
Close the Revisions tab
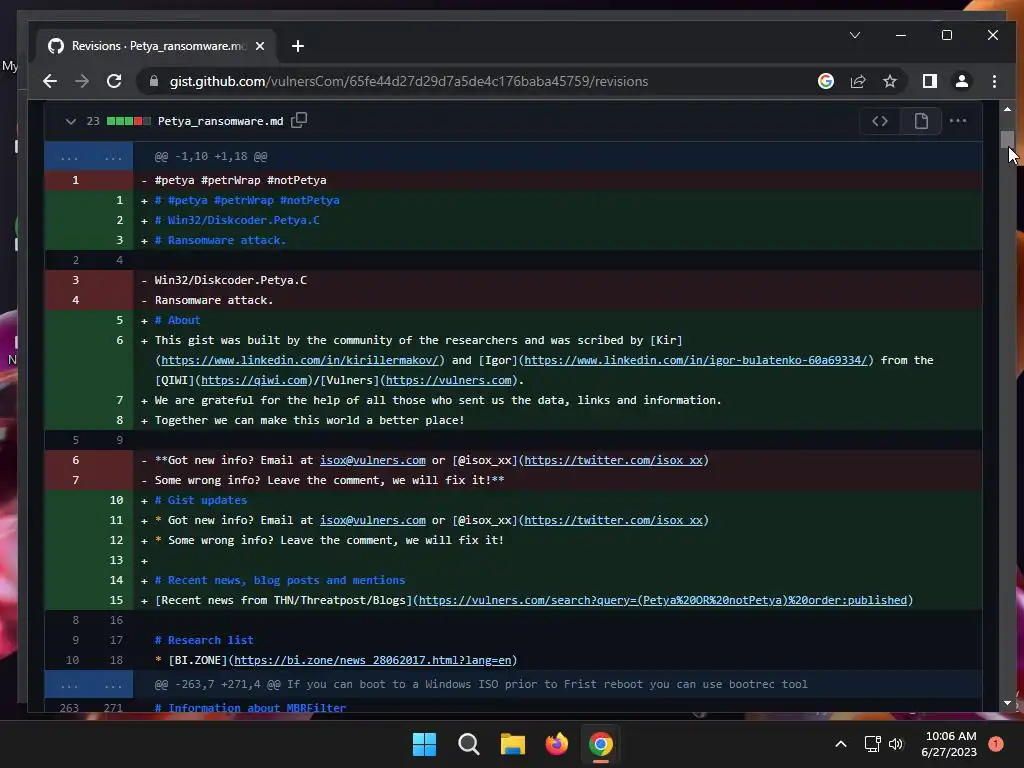click(x=260, y=46)
